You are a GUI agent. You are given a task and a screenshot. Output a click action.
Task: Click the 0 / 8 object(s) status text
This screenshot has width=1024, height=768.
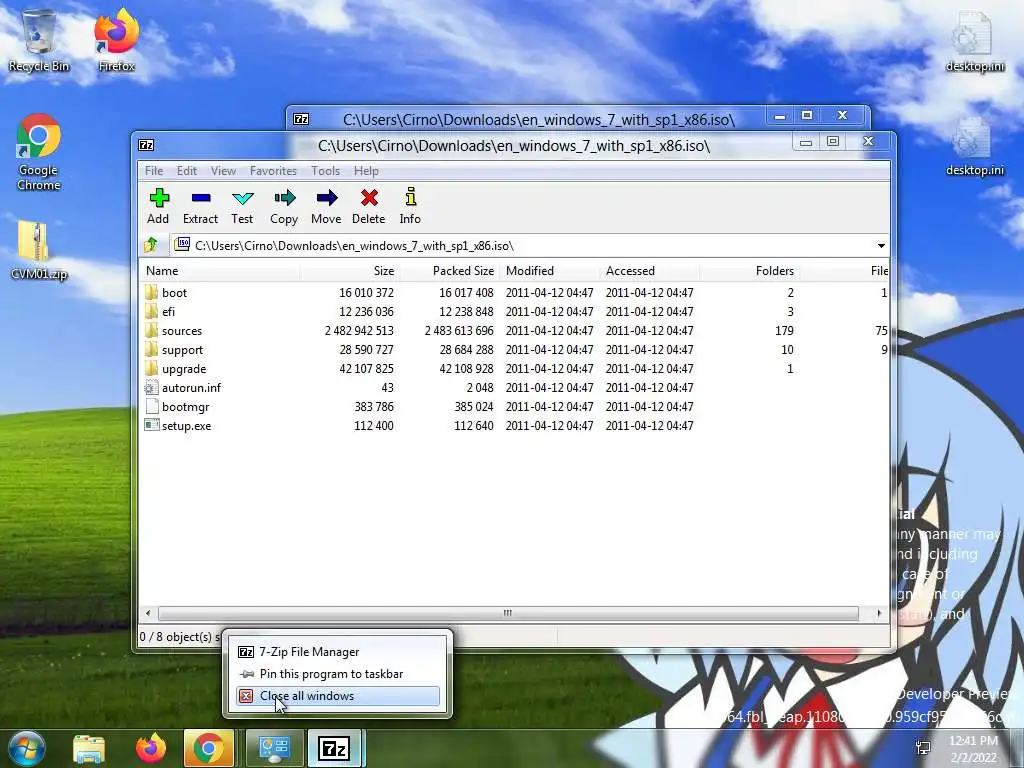coord(180,637)
